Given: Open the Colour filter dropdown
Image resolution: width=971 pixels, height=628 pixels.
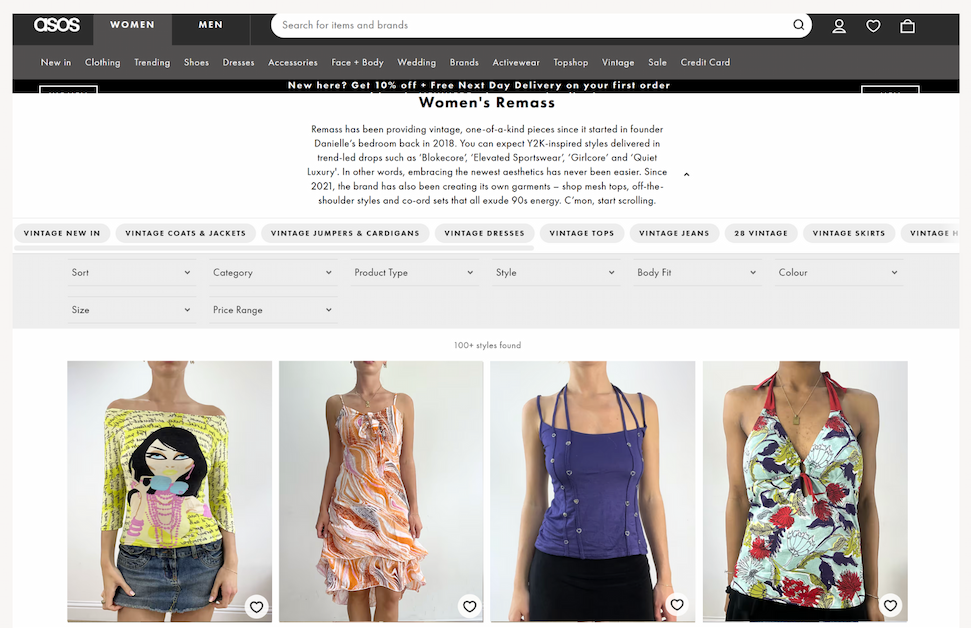Looking at the screenshot, I should [838, 273].
